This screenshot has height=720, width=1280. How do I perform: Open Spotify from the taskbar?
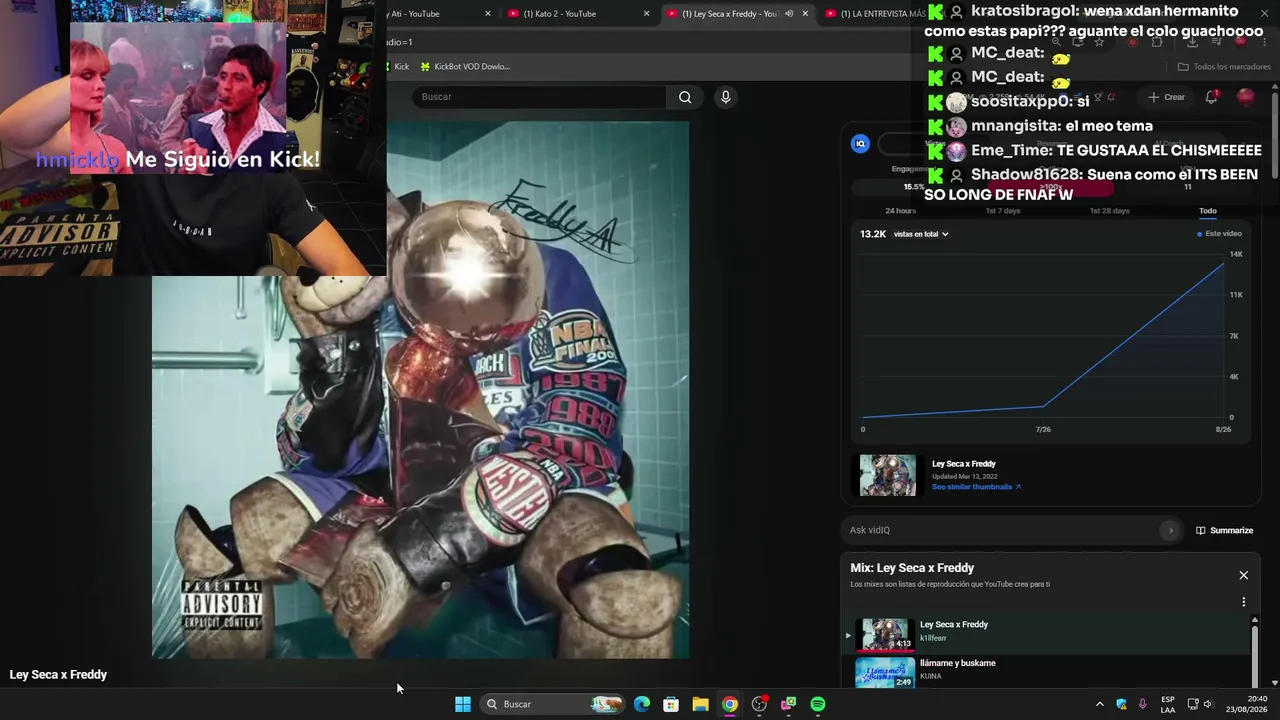click(x=818, y=704)
